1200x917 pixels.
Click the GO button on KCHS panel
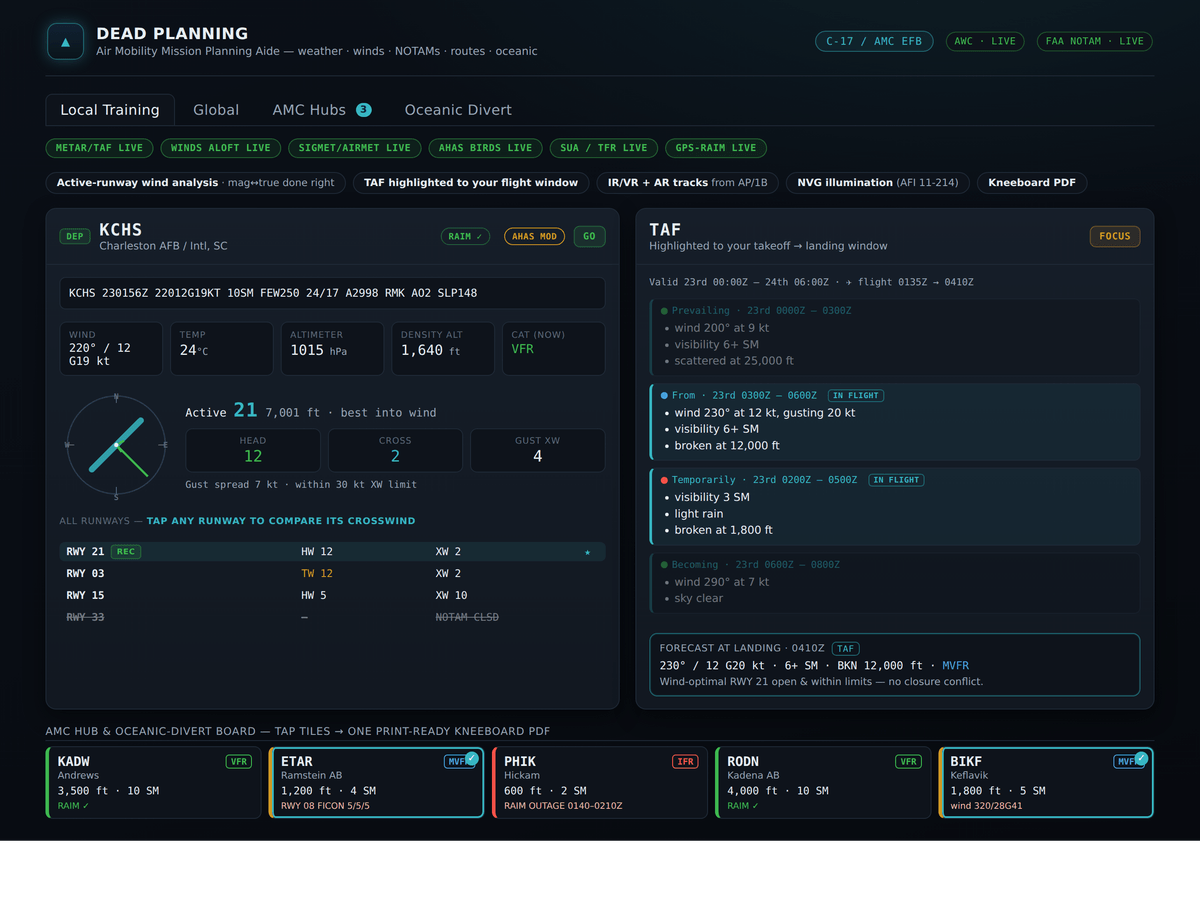click(x=589, y=237)
